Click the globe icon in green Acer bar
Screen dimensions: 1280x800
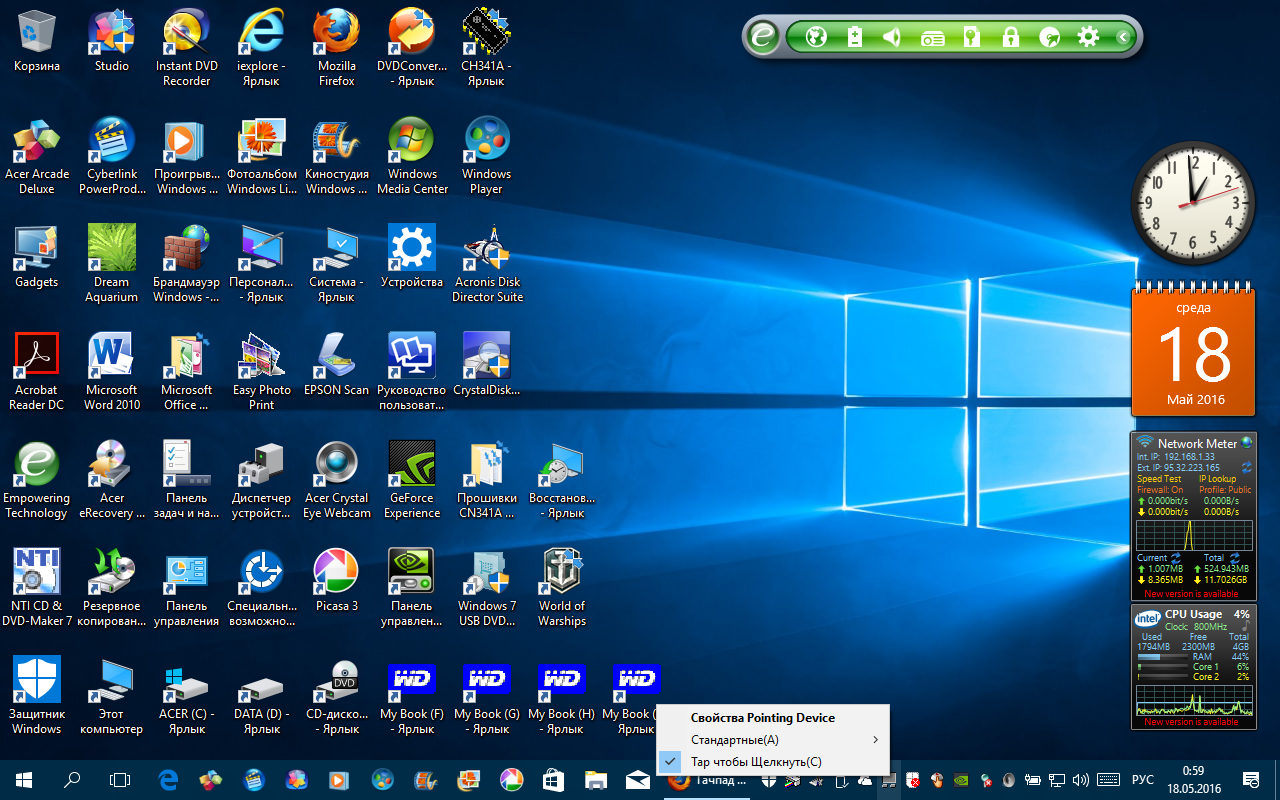point(817,37)
